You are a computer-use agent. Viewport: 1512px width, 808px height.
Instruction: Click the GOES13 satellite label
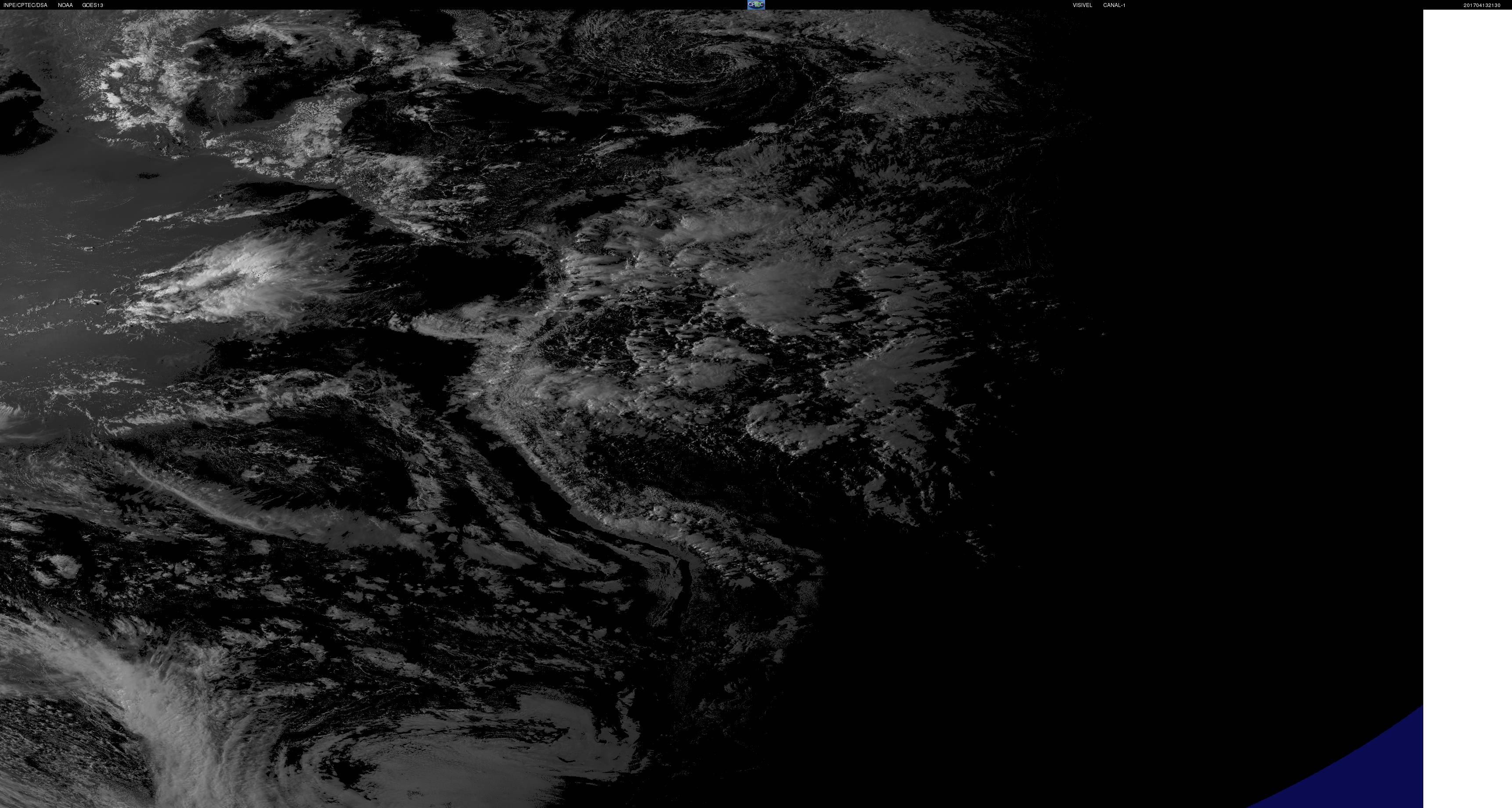[x=93, y=5]
